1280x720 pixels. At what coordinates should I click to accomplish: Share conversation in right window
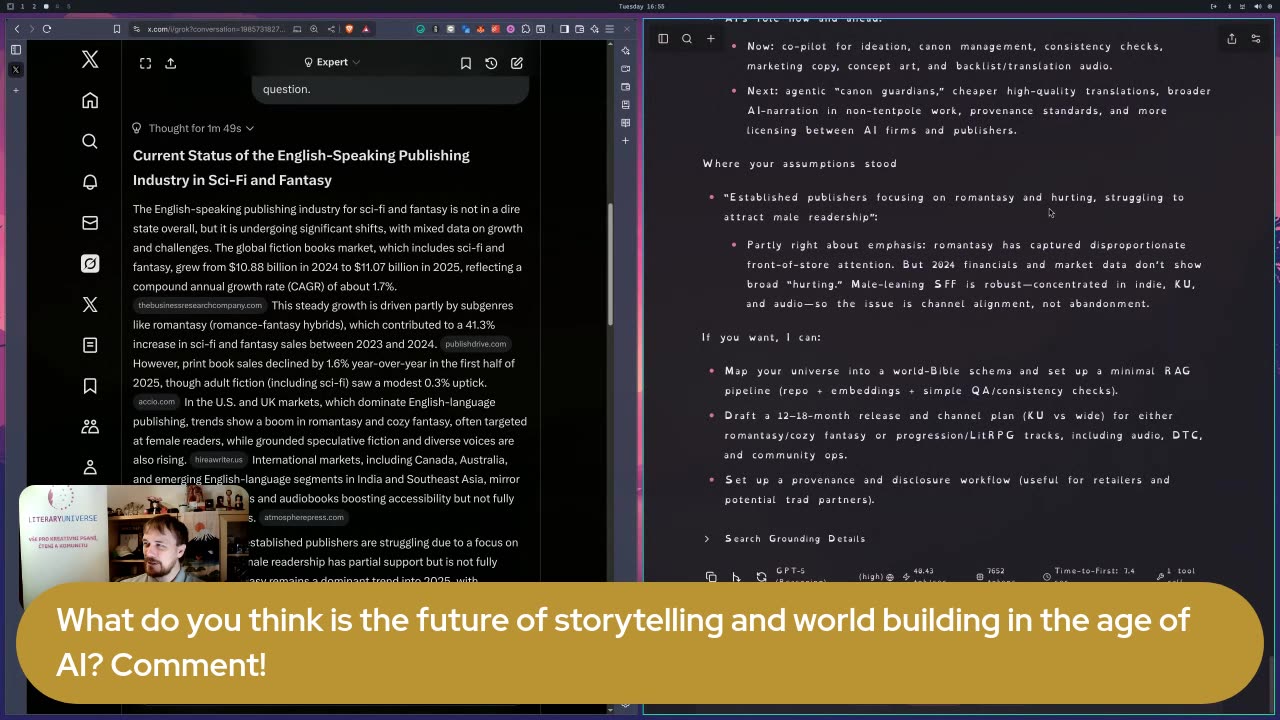1232,39
